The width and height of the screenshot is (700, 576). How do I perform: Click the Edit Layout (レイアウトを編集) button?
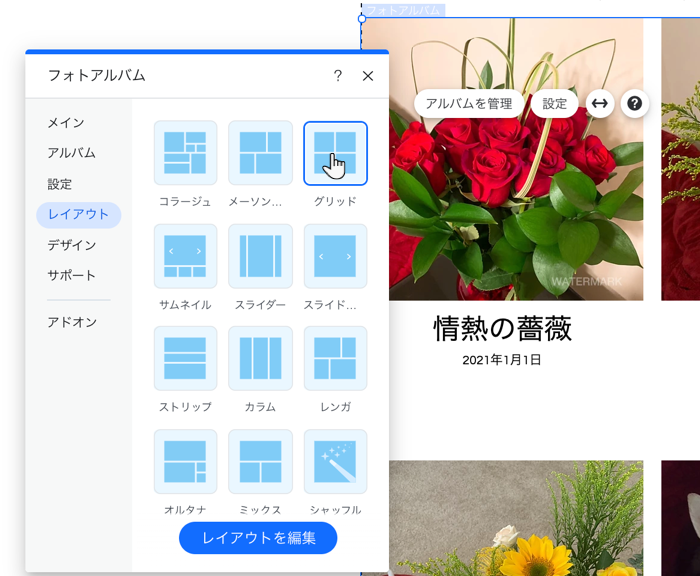click(x=258, y=538)
